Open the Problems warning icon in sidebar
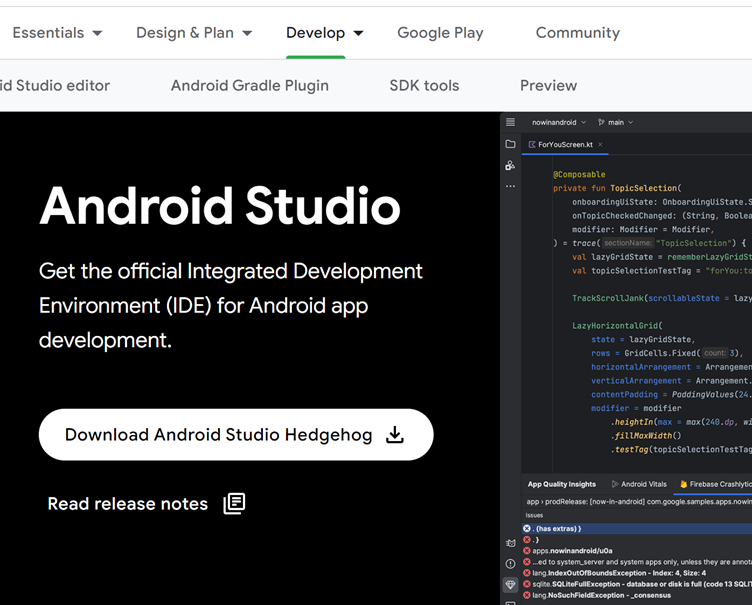 [x=510, y=564]
